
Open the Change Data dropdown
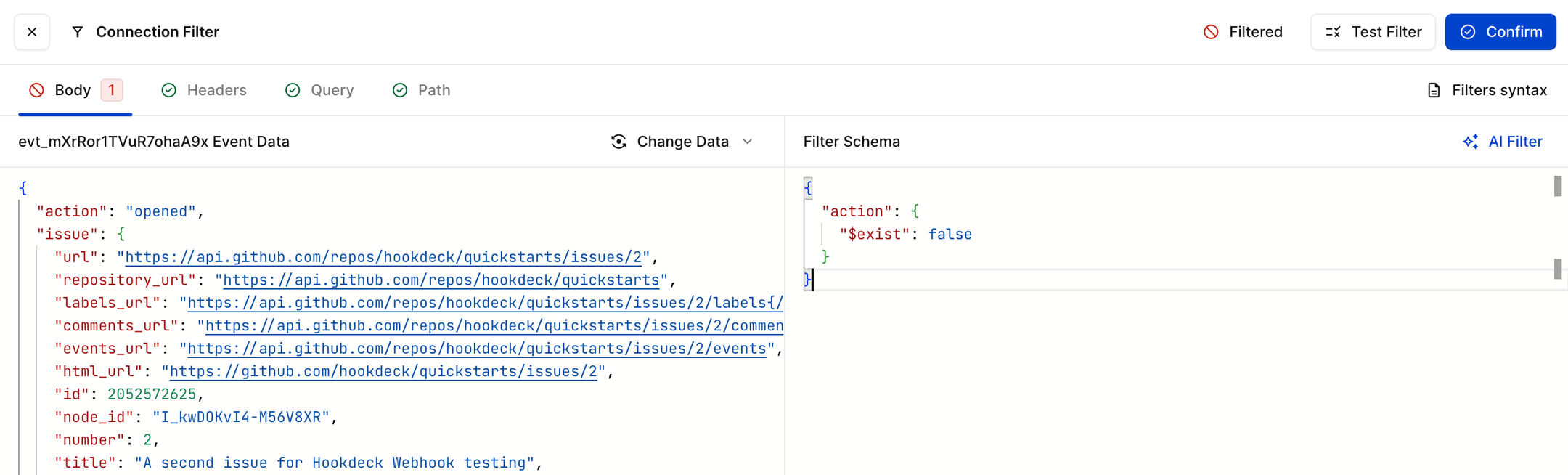(x=748, y=142)
